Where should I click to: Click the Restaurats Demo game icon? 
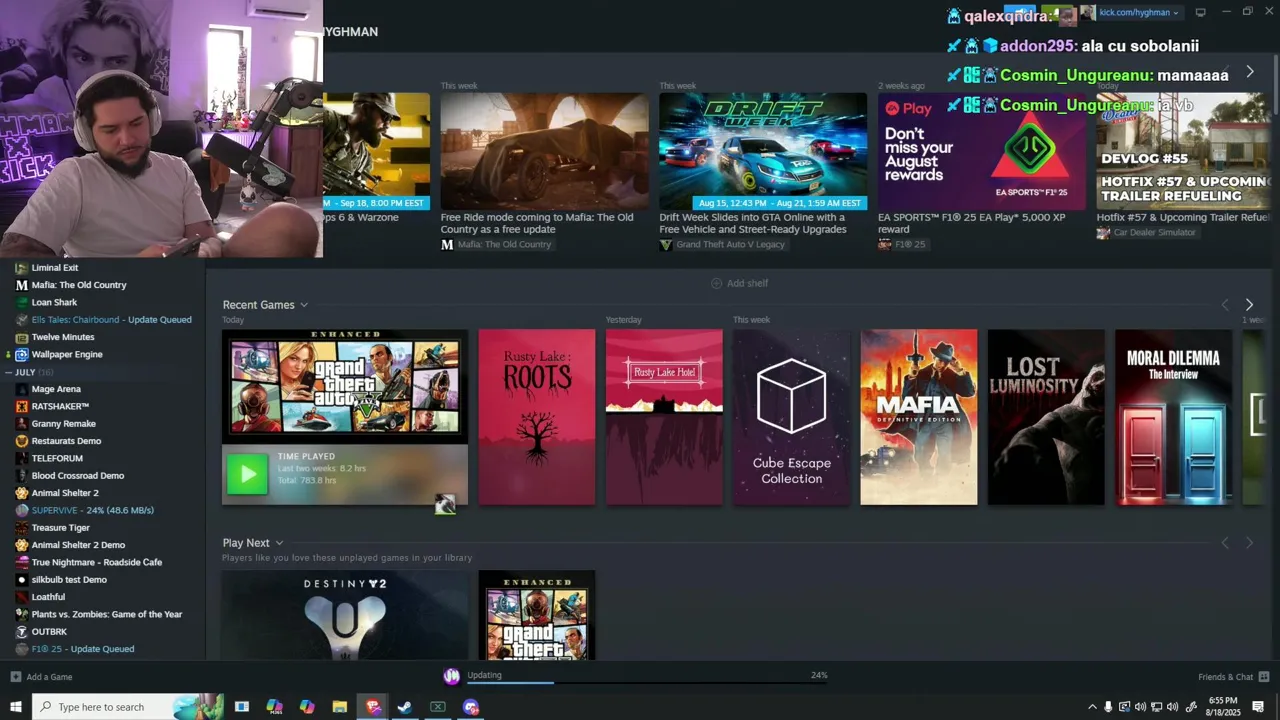[x=22, y=441]
